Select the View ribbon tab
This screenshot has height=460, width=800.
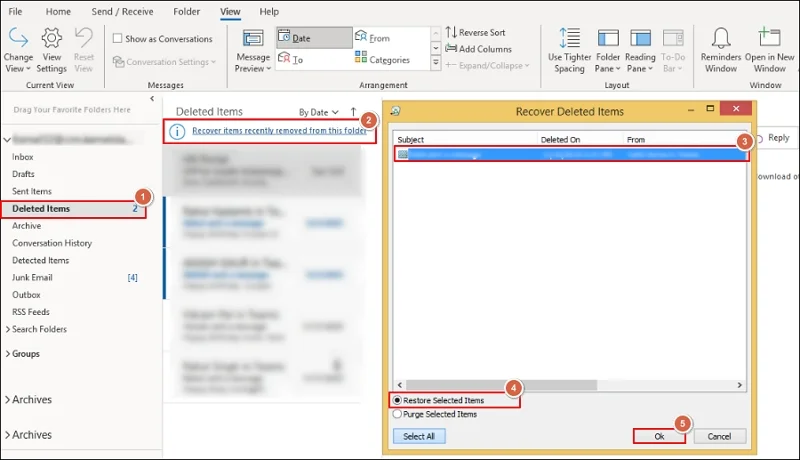[x=230, y=11]
